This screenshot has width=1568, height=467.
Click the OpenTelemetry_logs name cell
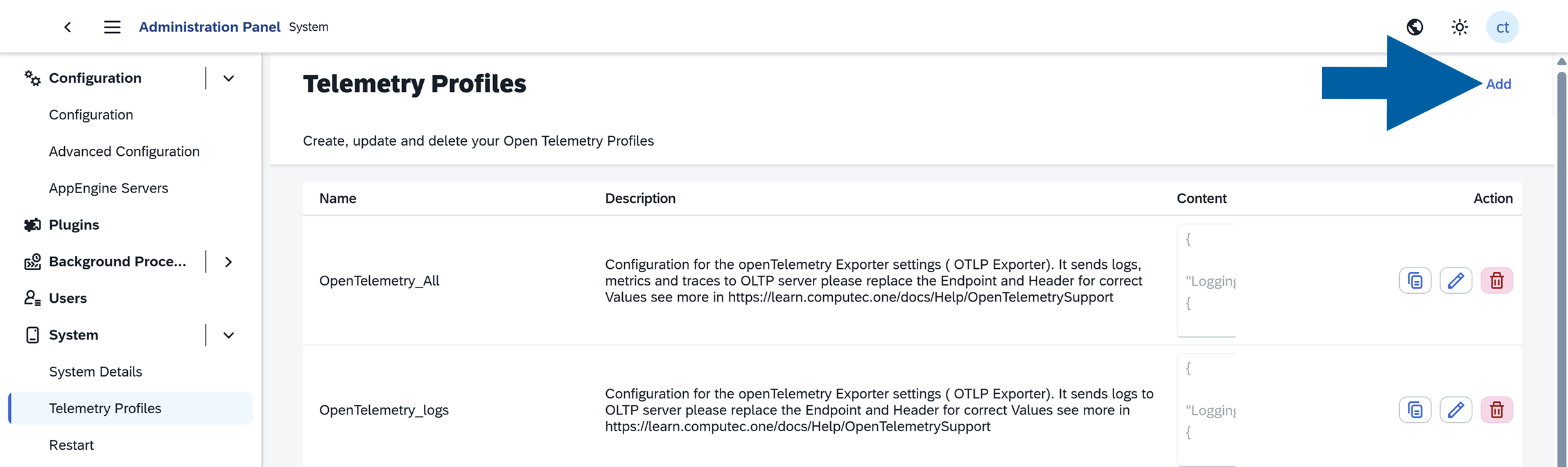pos(384,410)
